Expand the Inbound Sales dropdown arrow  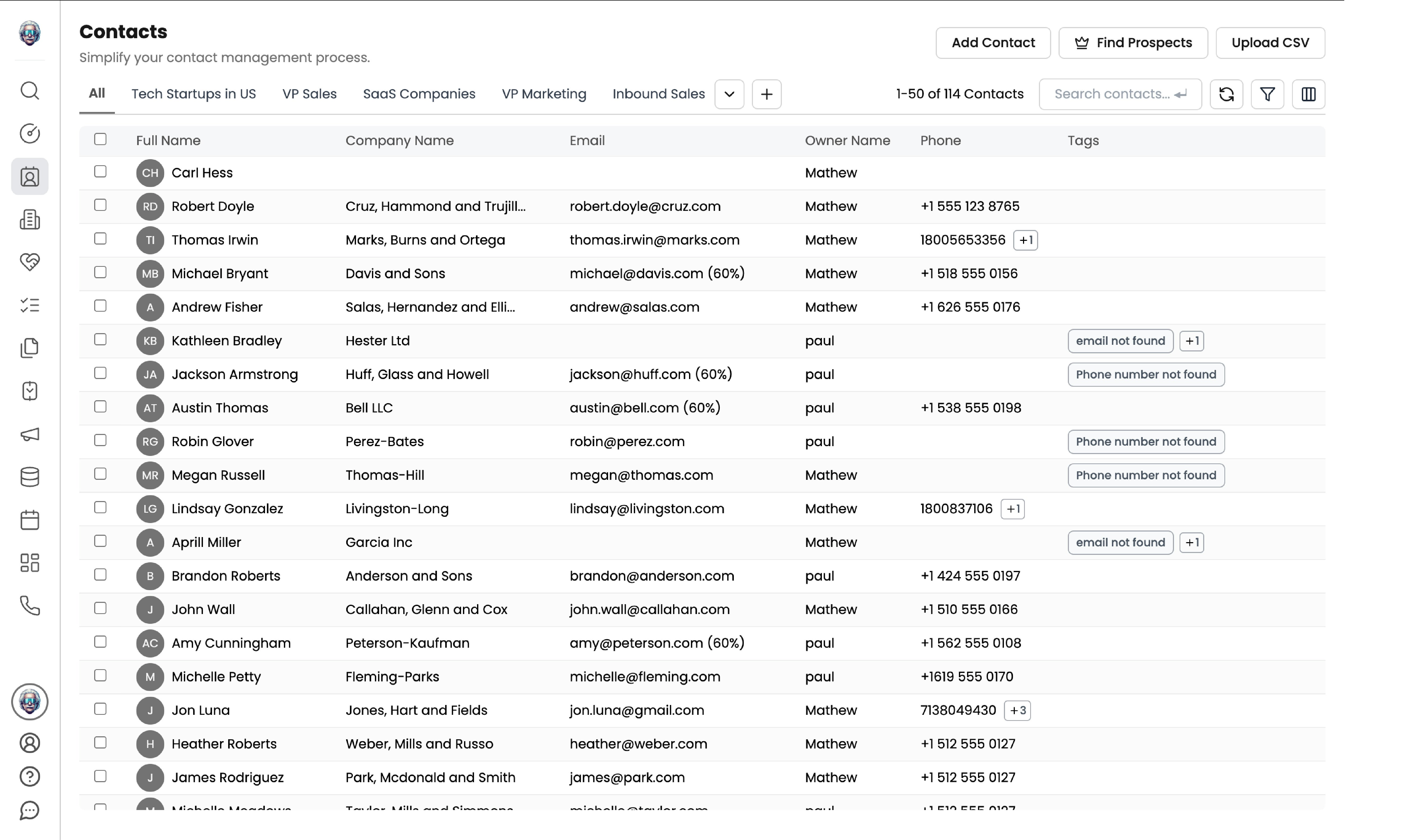coord(729,94)
